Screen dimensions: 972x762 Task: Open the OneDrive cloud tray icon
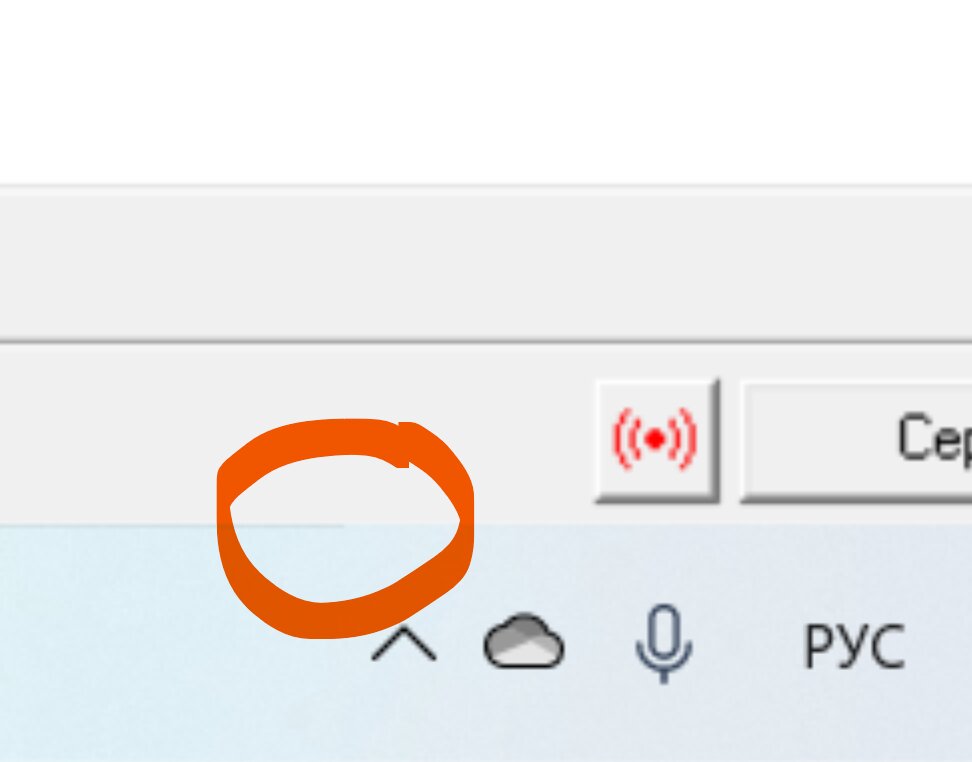tap(524, 642)
